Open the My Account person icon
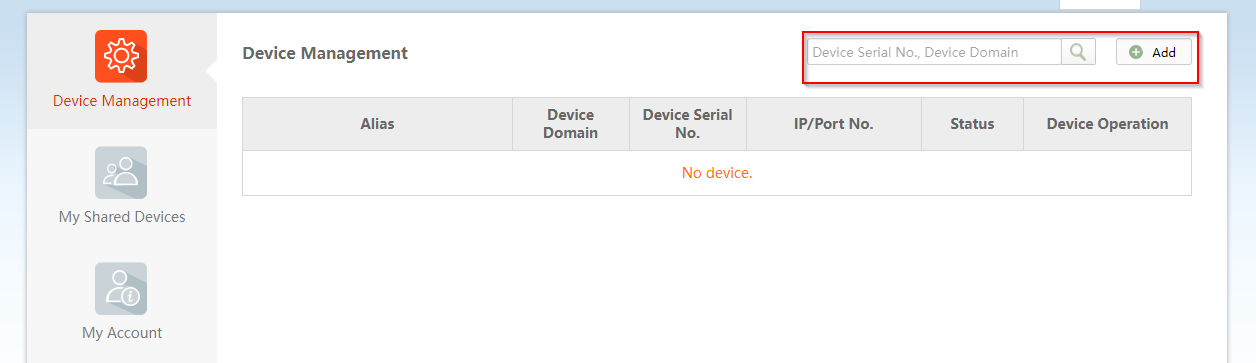Screen dimensions: 1256x363 (x=121, y=288)
